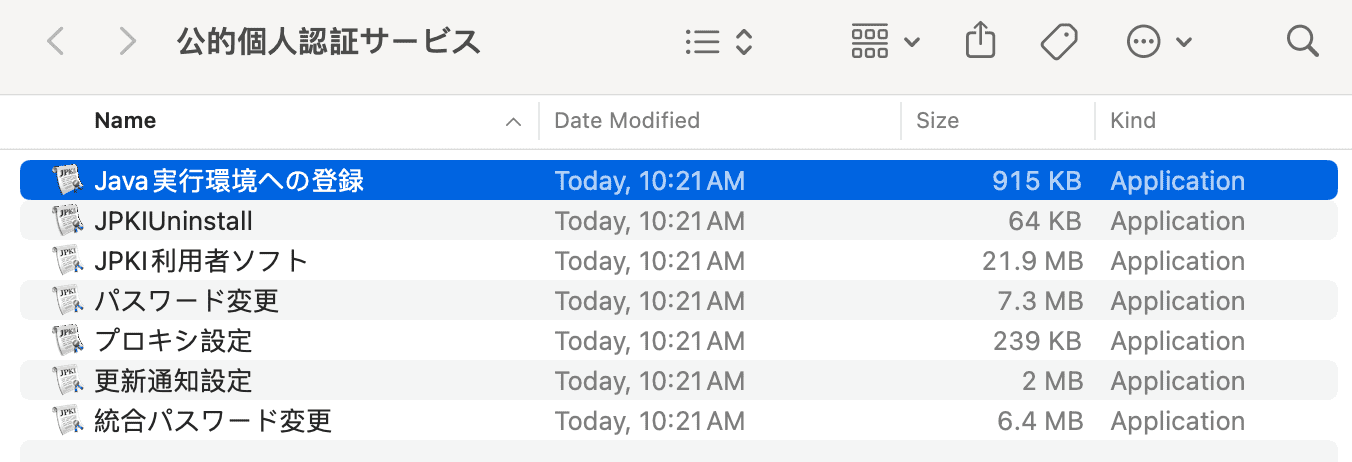Click the JPKIUninstall application icon
Screen dimensions: 1352x462
pyautogui.click(x=66, y=221)
